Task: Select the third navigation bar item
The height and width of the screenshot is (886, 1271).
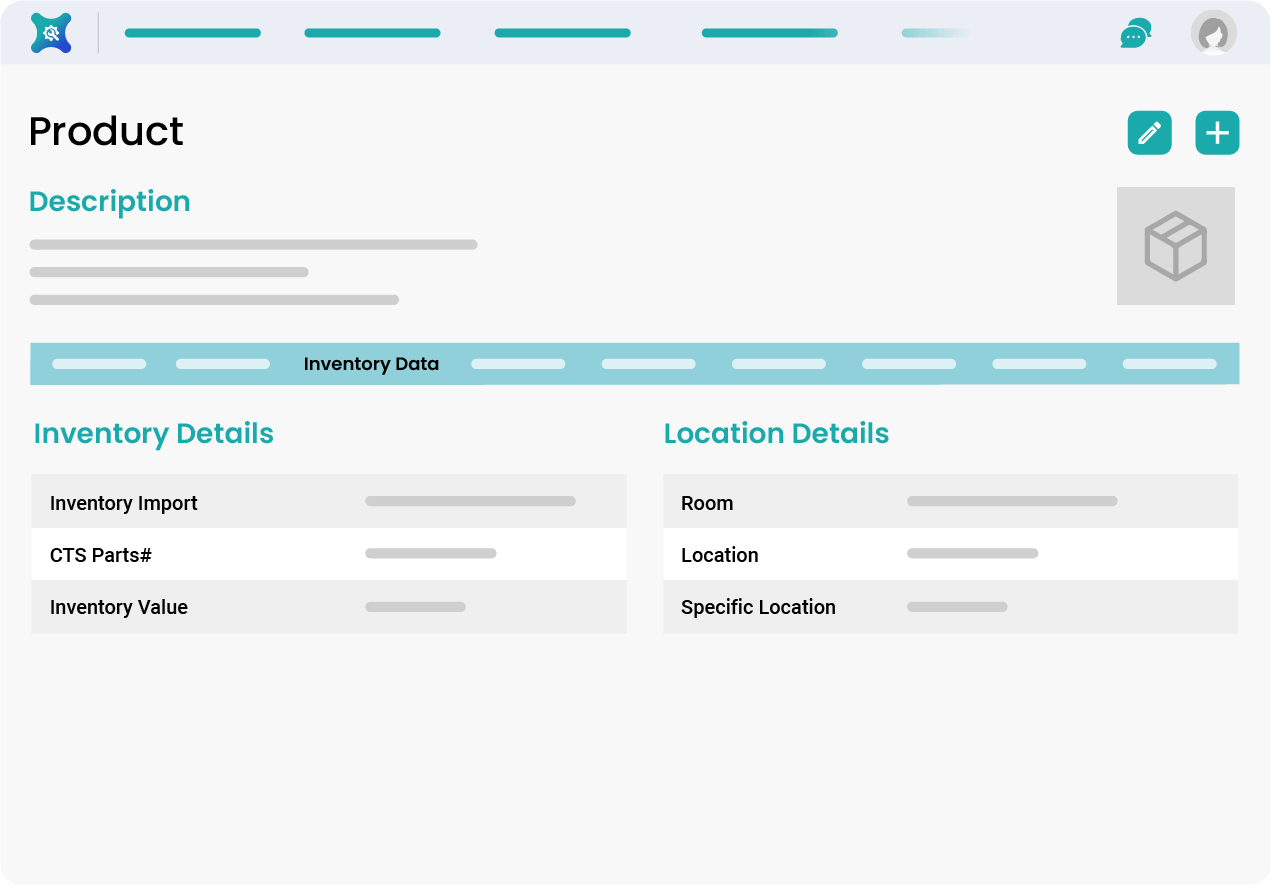Action: [562, 32]
